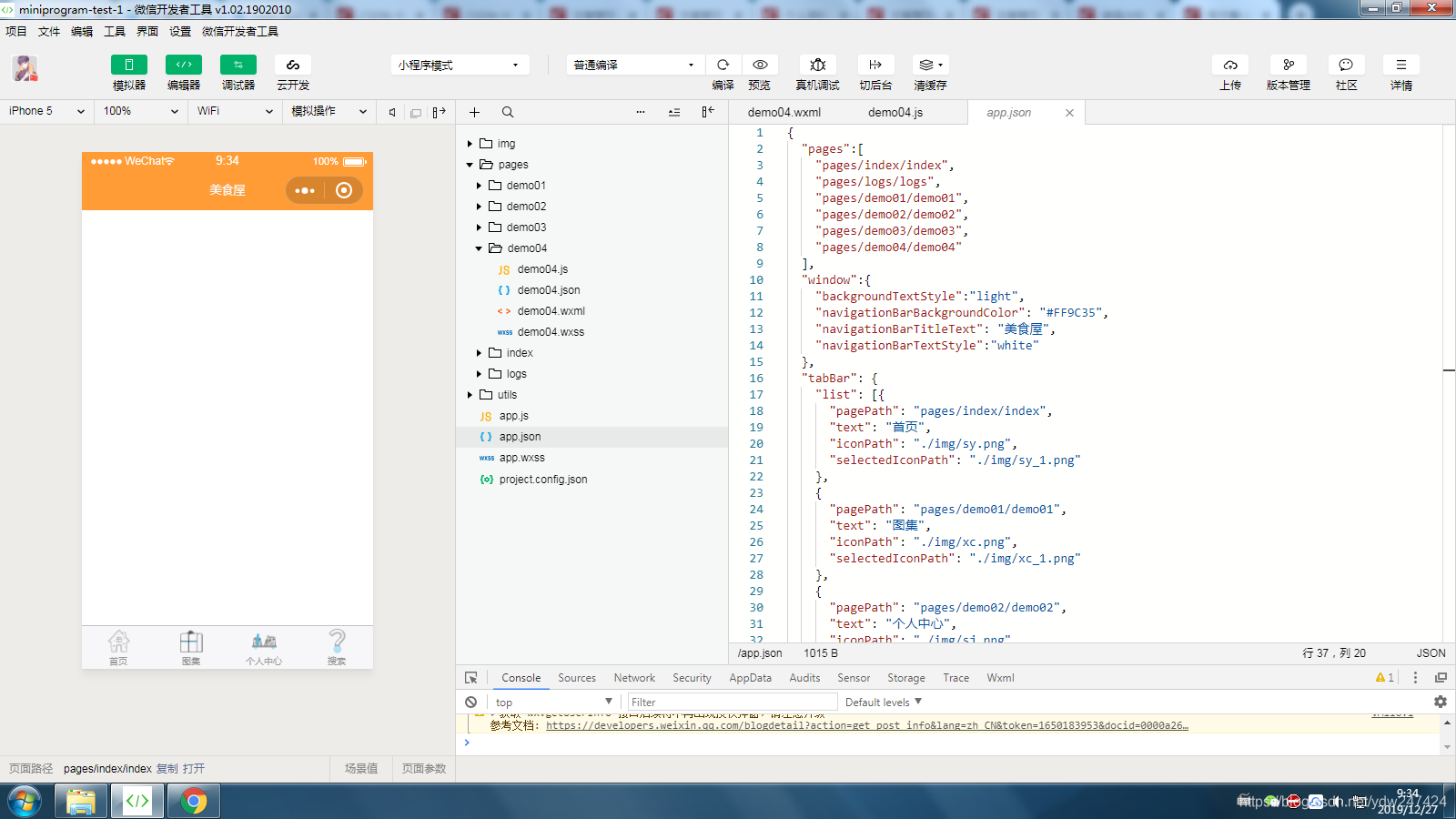The width and height of the screenshot is (1456, 819).
Task: Click the plus icon to add file
Action: pyautogui.click(x=474, y=112)
